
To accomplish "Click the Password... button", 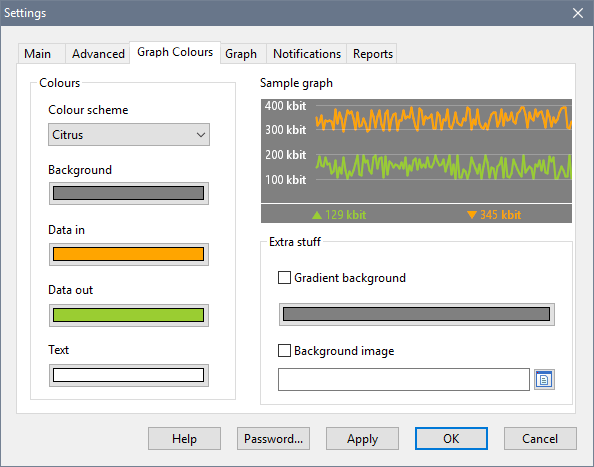I will [274, 439].
